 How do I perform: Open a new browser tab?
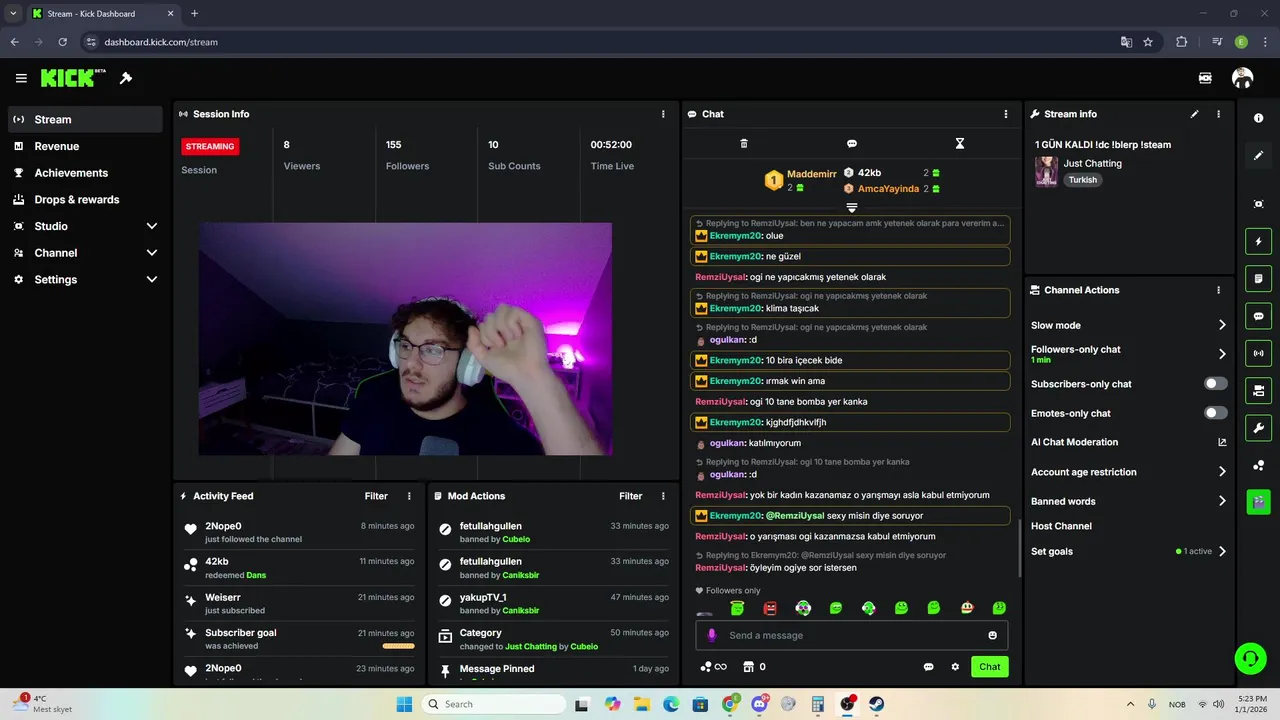coord(194,14)
